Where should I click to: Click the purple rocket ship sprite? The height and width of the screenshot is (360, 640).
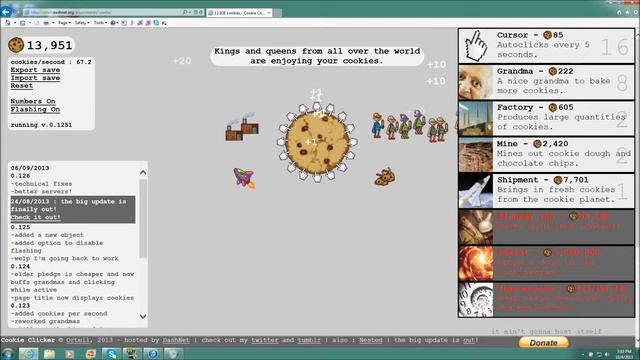point(244,178)
